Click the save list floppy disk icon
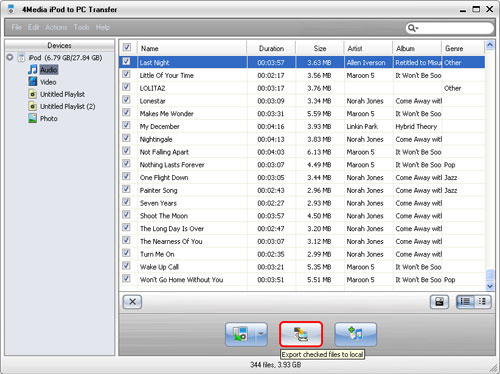The height and width of the screenshot is (374, 500). pos(439,302)
